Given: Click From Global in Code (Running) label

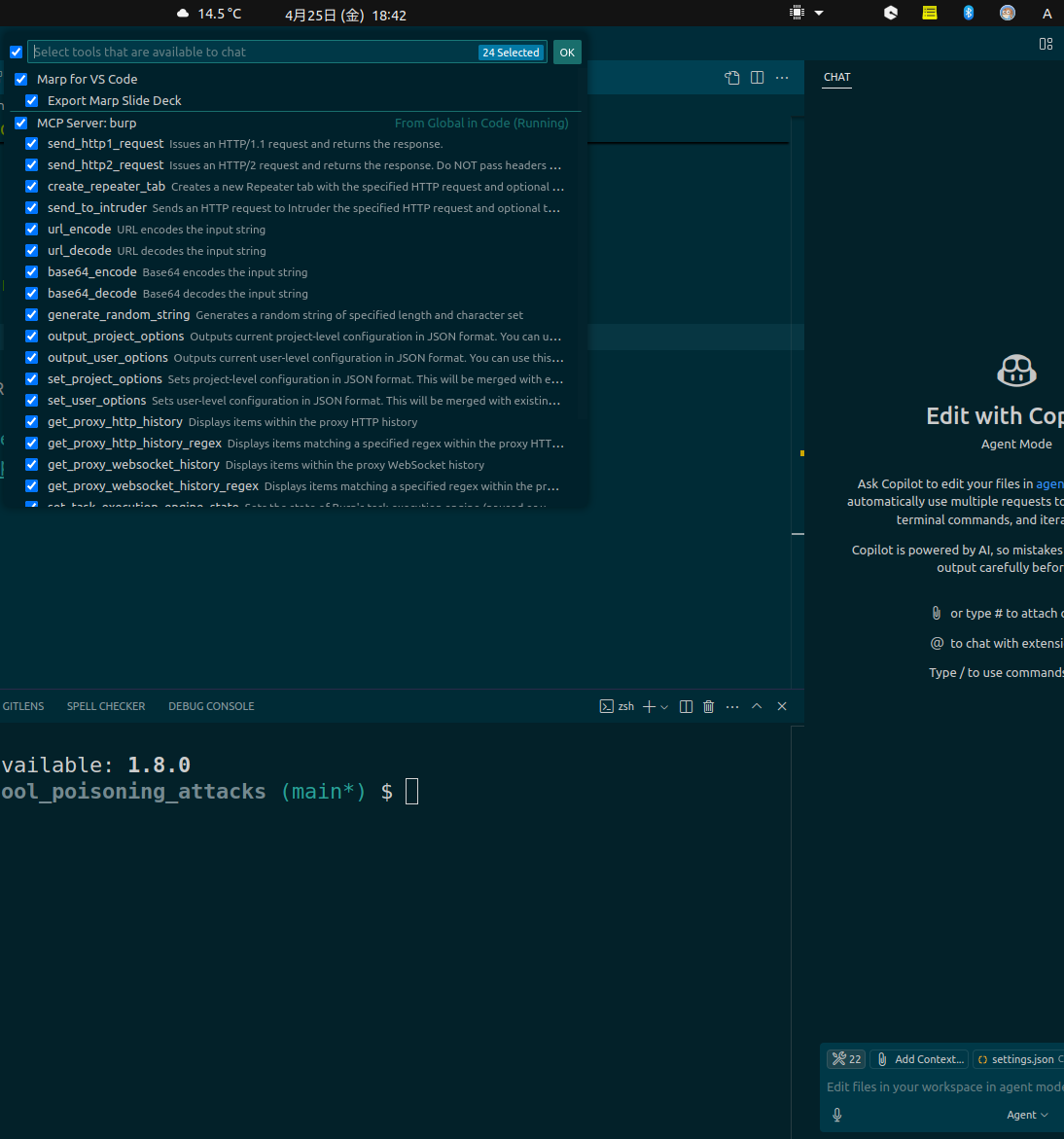Looking at the screenshot, I should point(481,123).
